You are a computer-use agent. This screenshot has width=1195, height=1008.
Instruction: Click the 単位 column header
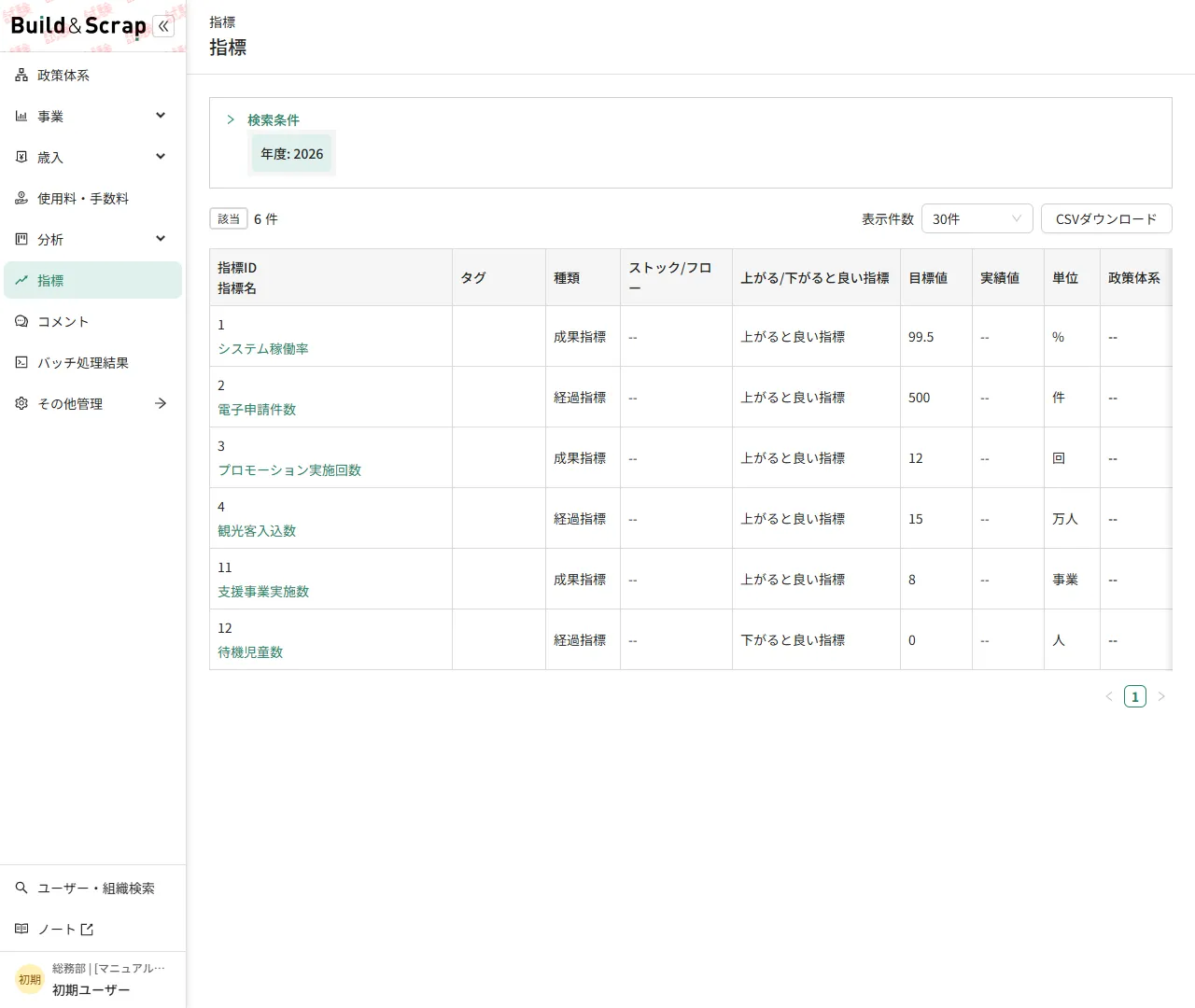1072,277
